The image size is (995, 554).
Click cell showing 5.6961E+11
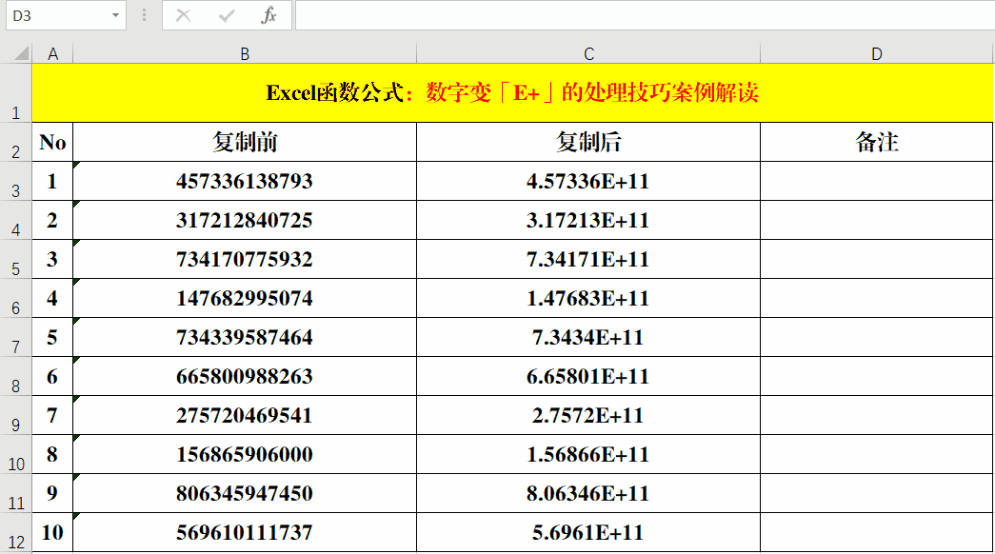tap(589, 532)
